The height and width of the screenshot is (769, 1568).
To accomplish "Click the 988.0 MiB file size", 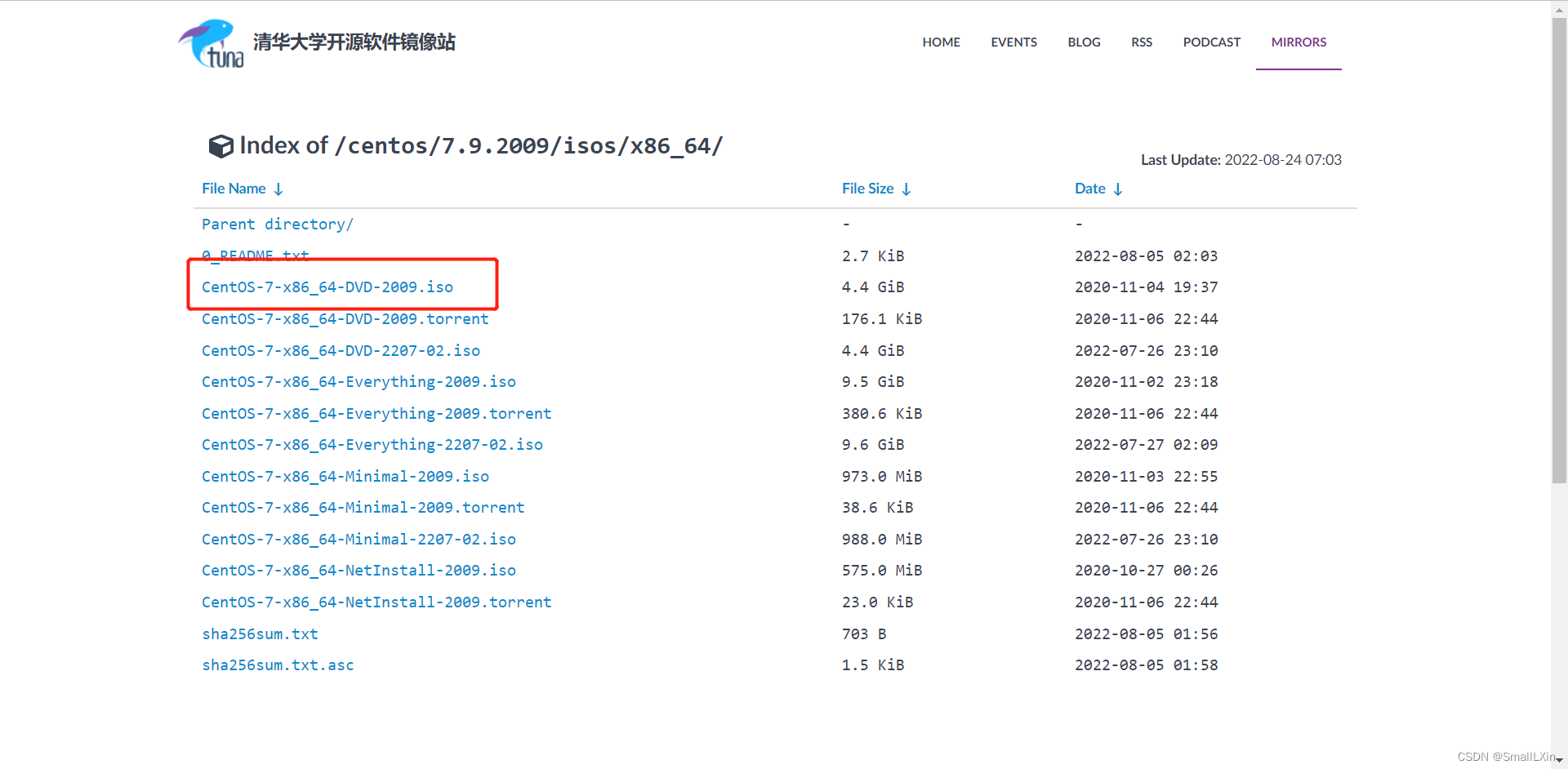I will pyautogui.click(x=882, y=540).
